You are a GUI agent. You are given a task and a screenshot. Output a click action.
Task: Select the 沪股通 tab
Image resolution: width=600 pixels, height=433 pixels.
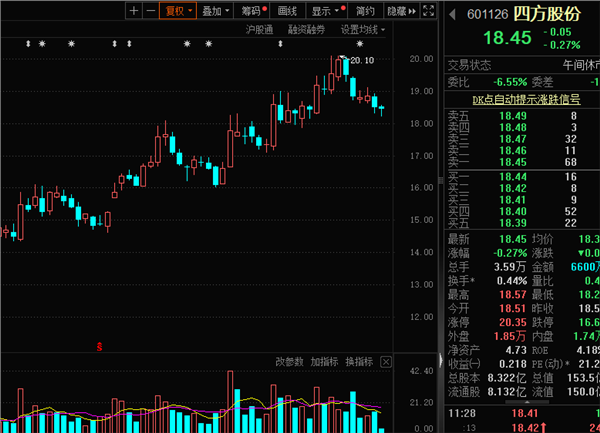[261, 30]
